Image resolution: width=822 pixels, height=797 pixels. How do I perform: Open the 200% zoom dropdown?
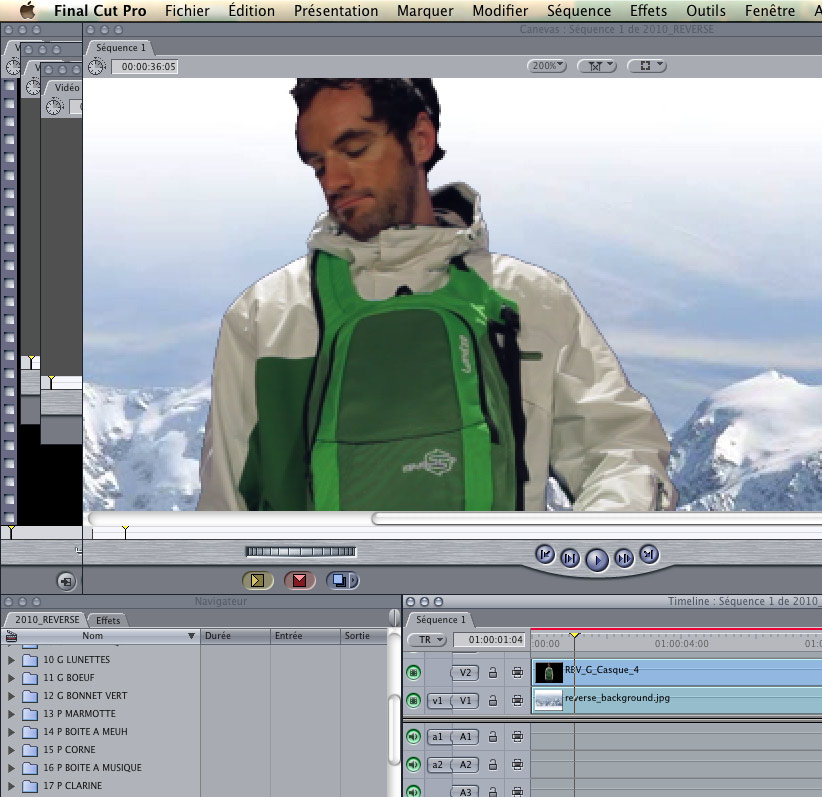(547, 66)
